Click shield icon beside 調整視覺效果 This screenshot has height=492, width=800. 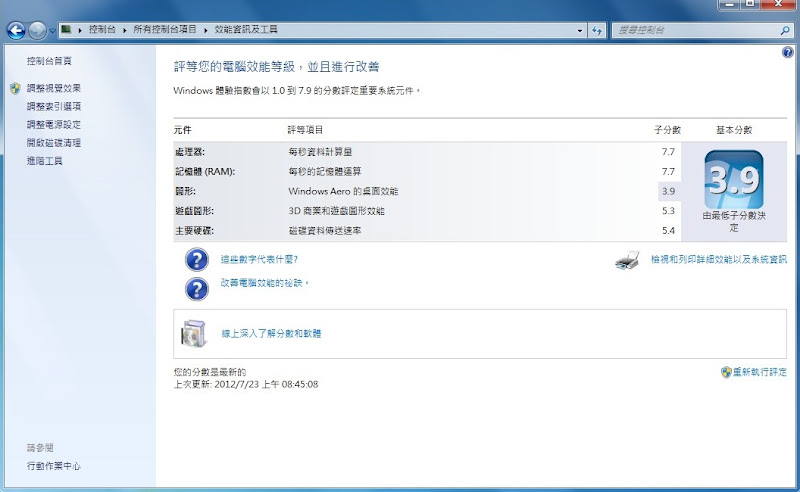15,88
